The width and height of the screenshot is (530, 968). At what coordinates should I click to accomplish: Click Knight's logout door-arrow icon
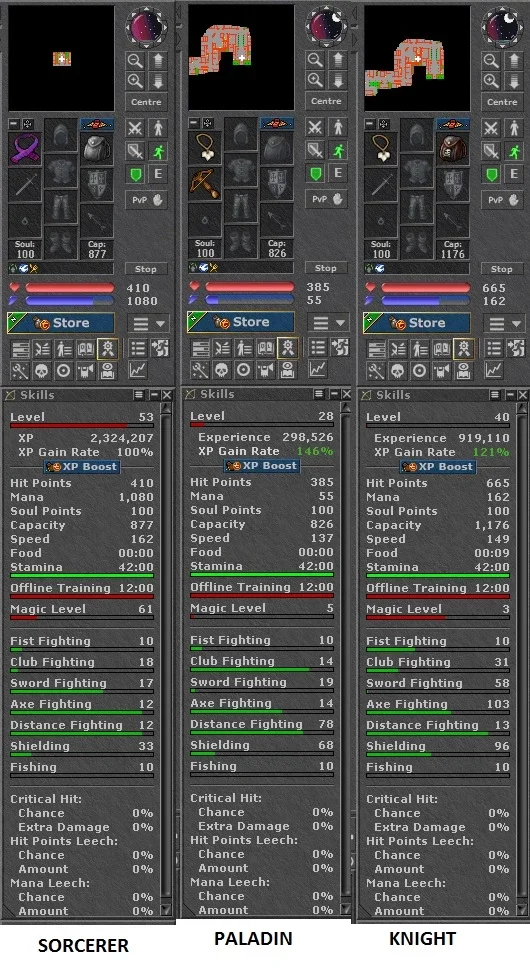pos(515,349)
